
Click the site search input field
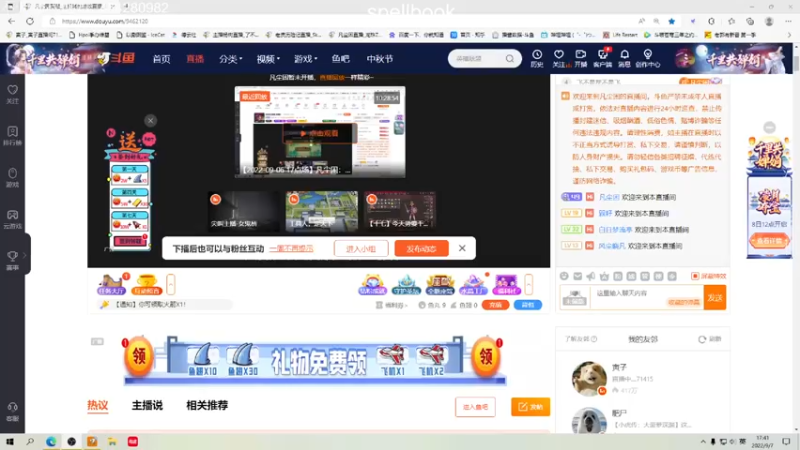point(476,59)
